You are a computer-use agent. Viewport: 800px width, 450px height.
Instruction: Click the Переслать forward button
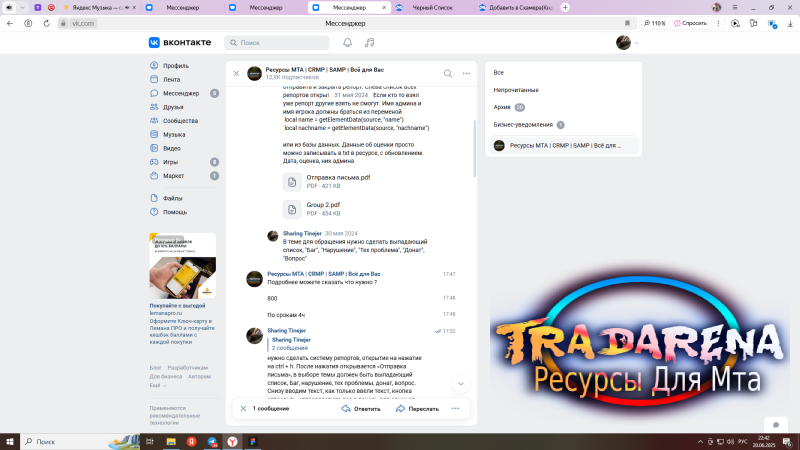(416, 408)
